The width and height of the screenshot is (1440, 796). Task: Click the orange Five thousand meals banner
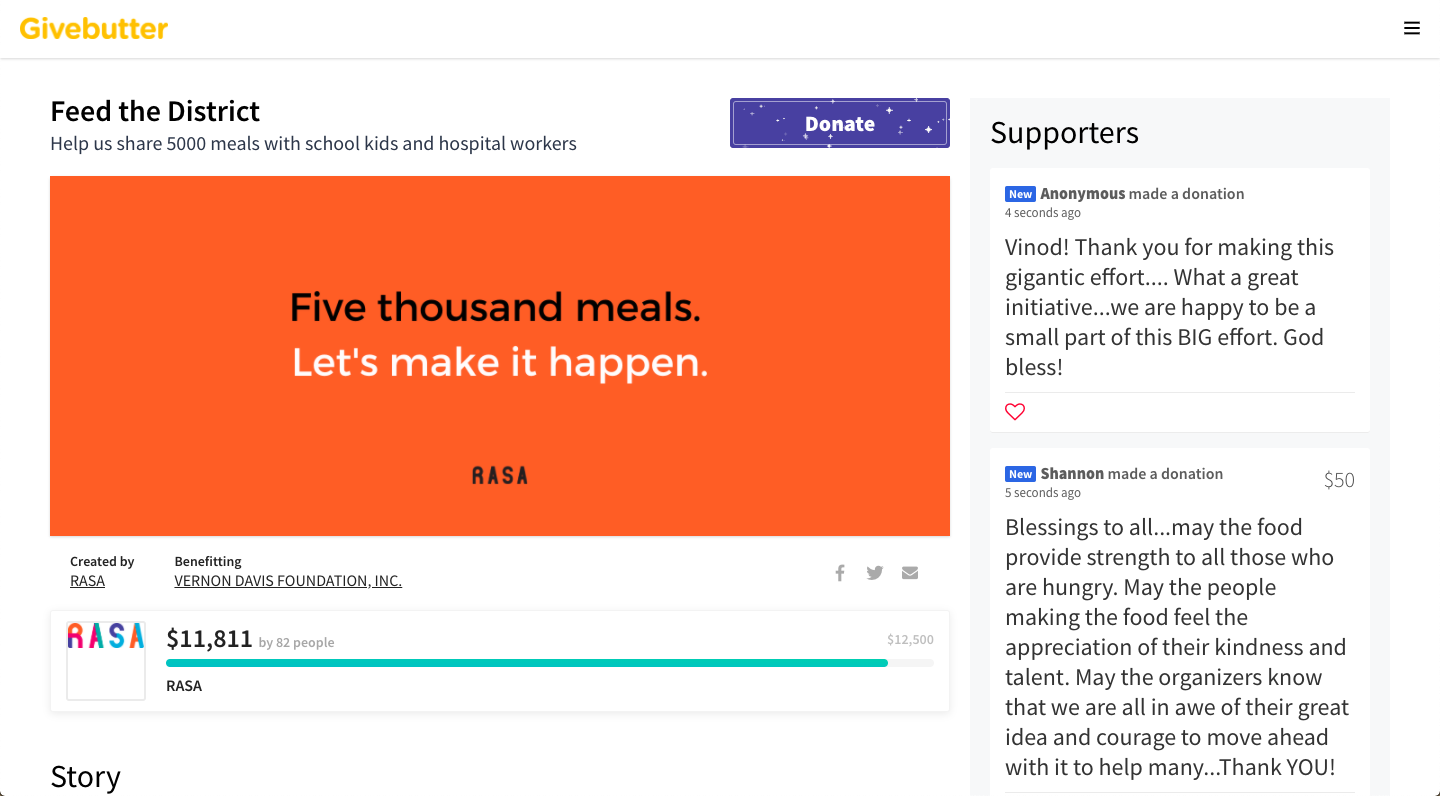tap(500, 356)
